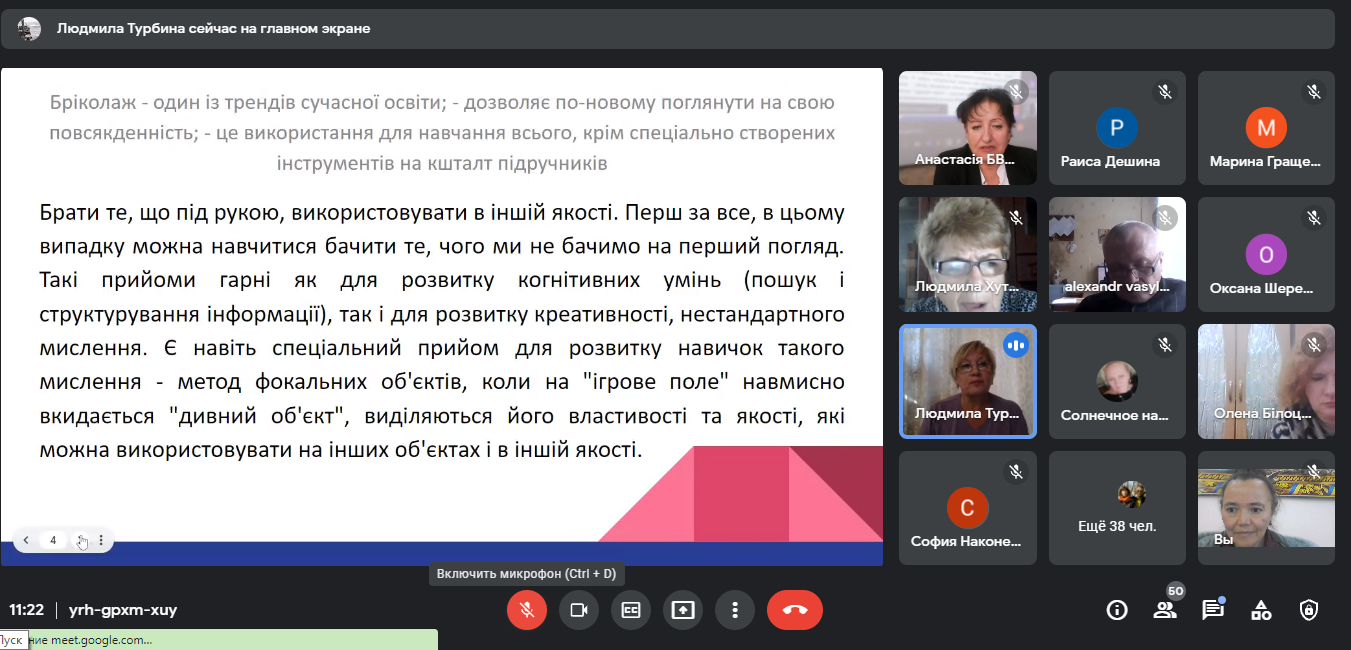Open the chat panel
Viewport: 1351px width, 650px height.
(1213, 610)
